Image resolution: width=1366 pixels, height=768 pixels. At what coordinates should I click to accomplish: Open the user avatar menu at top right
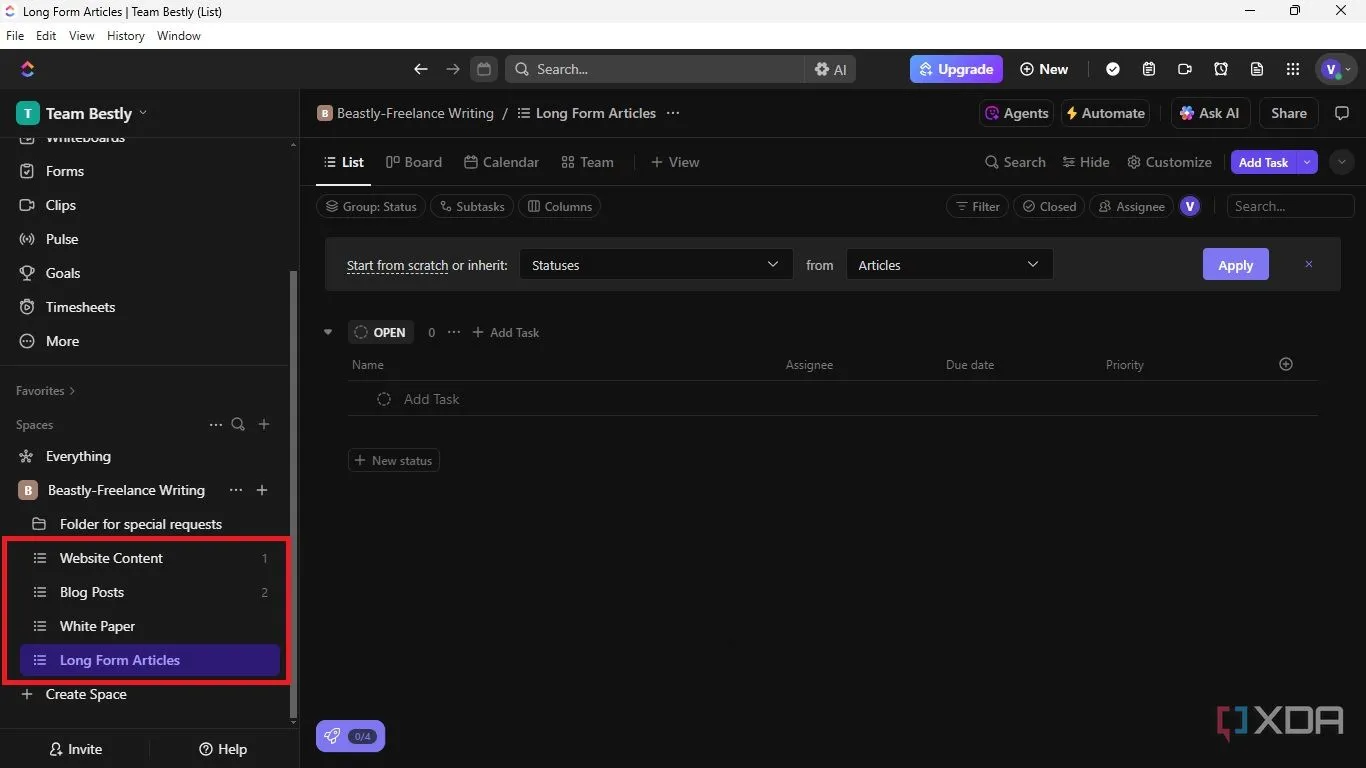click(1337, 69)
